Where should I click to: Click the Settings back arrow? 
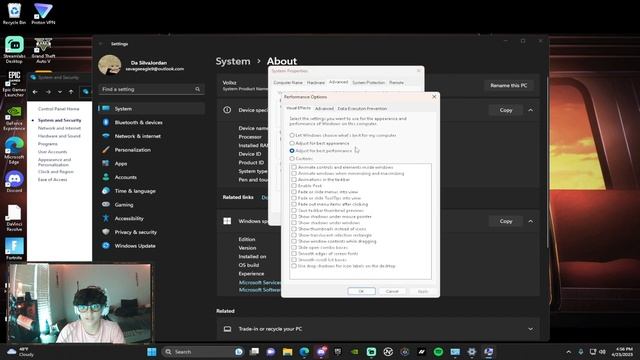click(101, 44)
